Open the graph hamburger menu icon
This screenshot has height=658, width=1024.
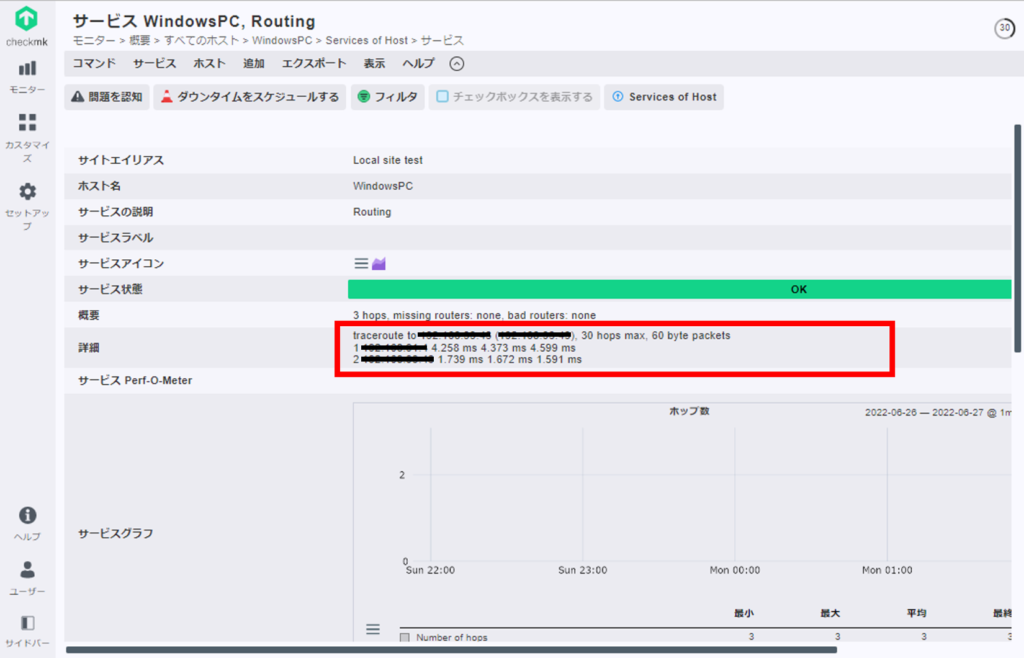373,629
